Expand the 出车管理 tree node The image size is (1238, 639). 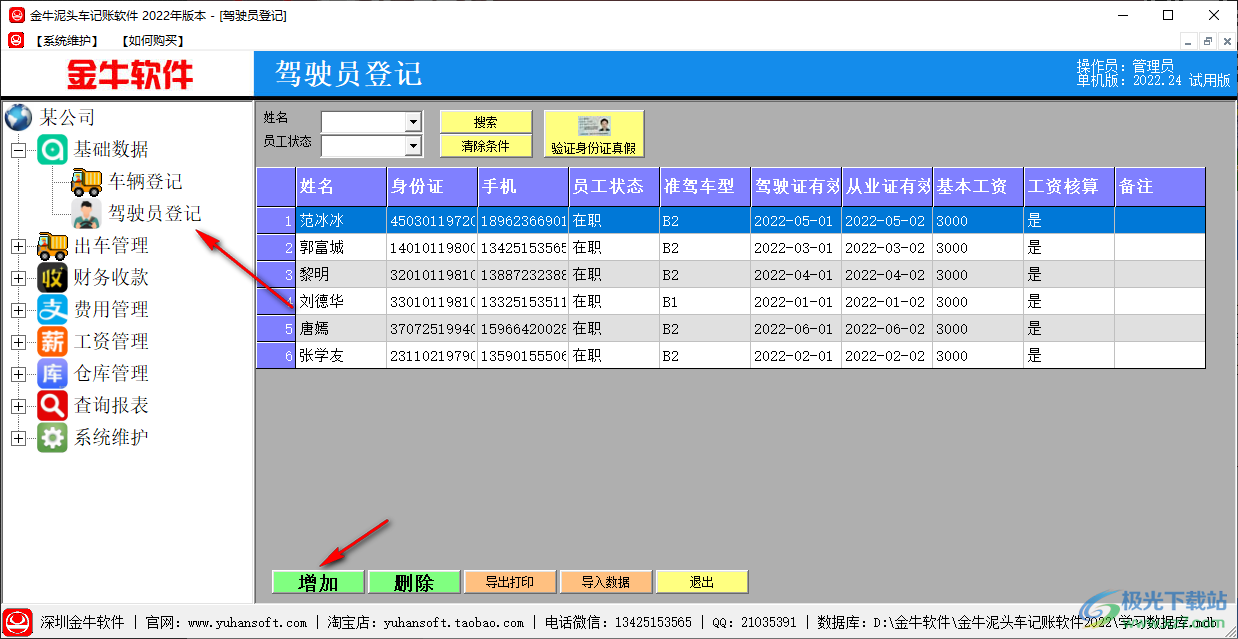pyautogui.click(x=18, y=246)
